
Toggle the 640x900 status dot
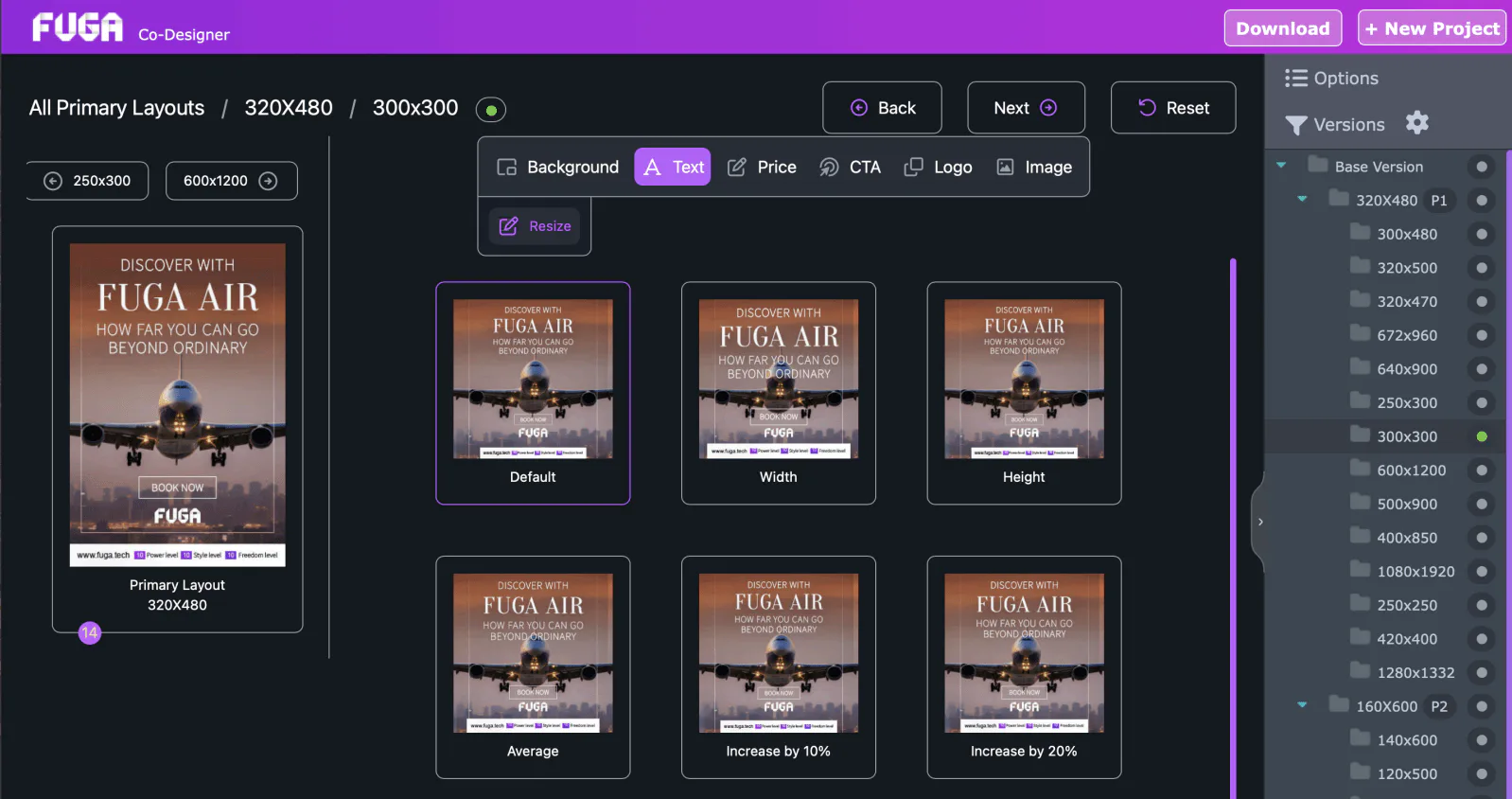[1482, 369]
